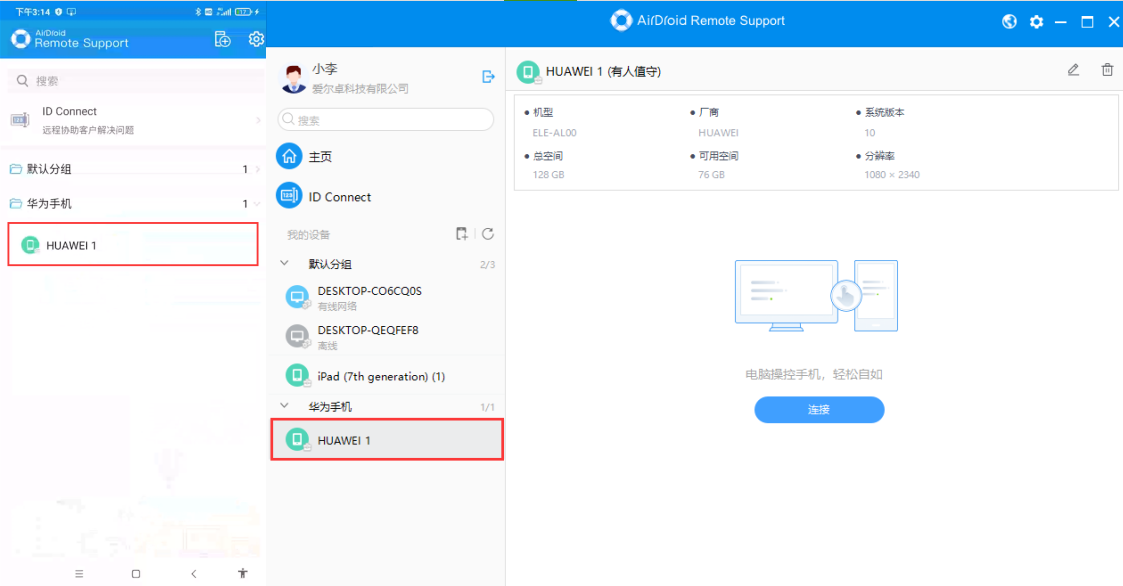This screenshot has height=586, width=1123.
Task: Click the edit pencil for HUAWEI 1 details
Action: [1073, 69]
